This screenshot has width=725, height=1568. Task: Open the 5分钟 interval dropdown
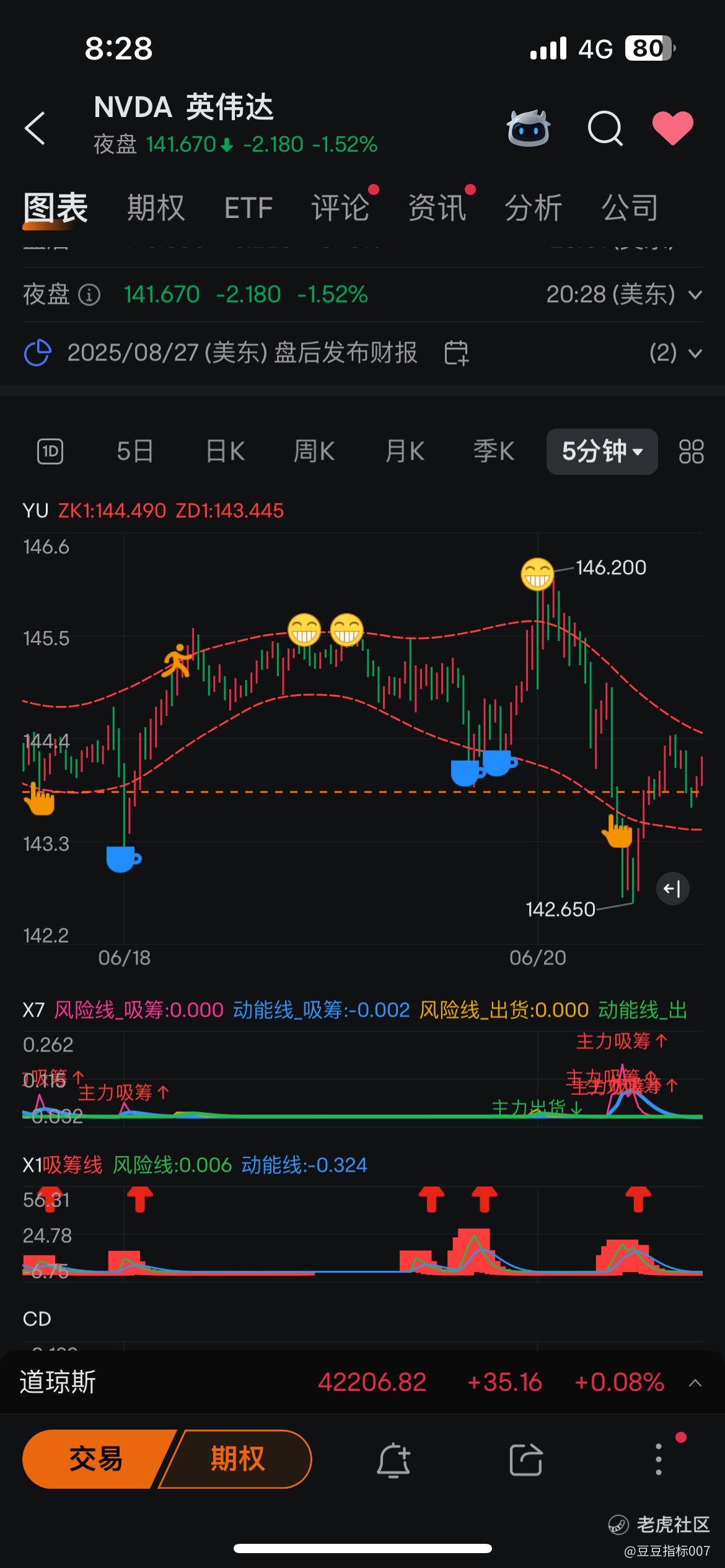602,451
